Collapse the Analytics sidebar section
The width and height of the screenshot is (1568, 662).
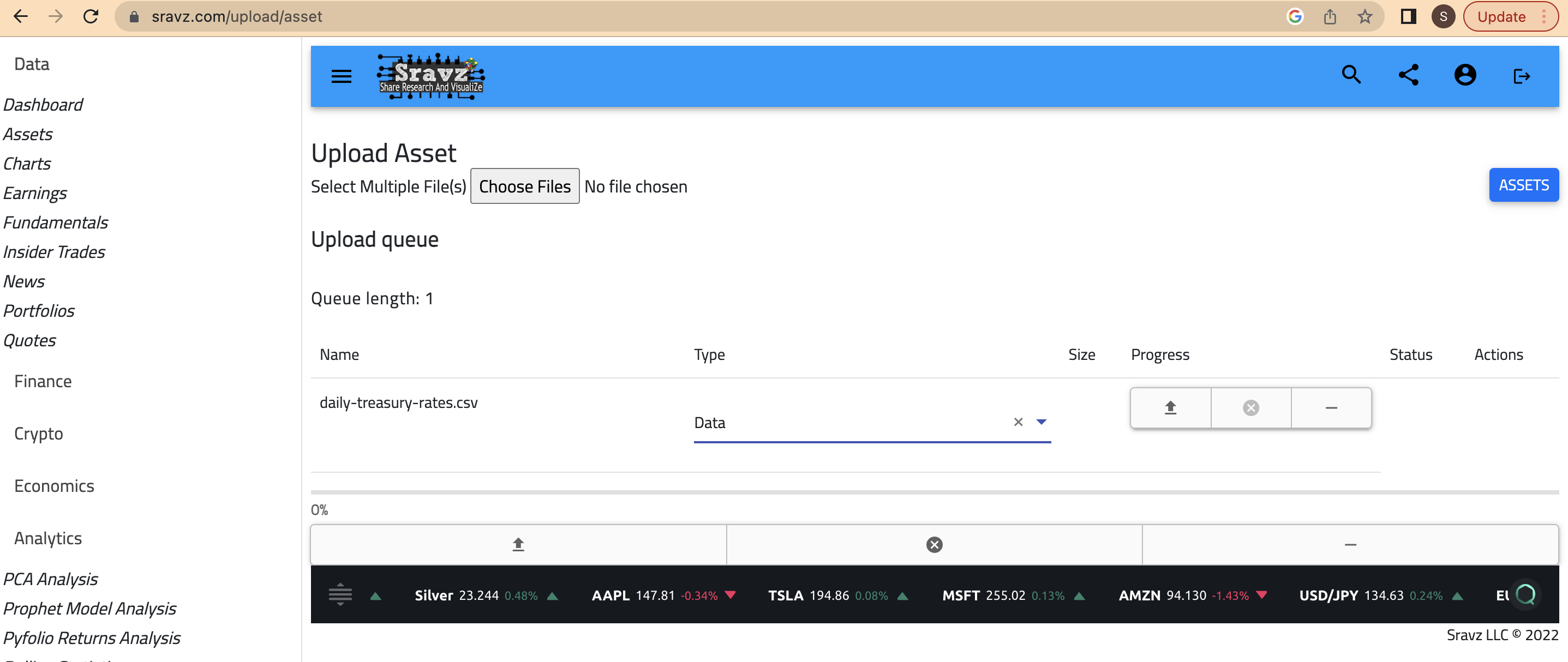[47, 538]
